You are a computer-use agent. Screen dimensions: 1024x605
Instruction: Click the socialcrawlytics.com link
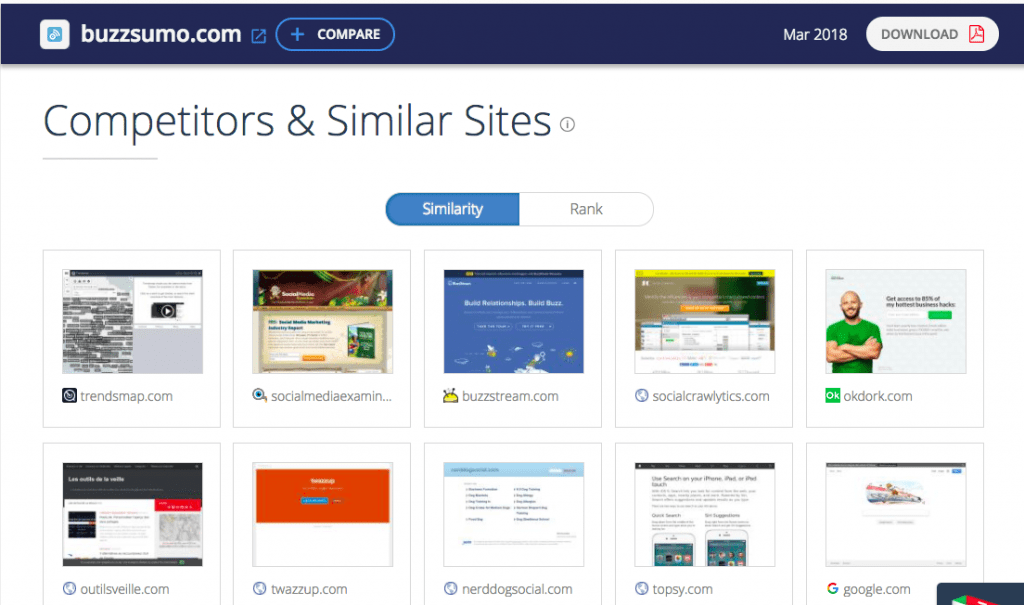[711, 396]
